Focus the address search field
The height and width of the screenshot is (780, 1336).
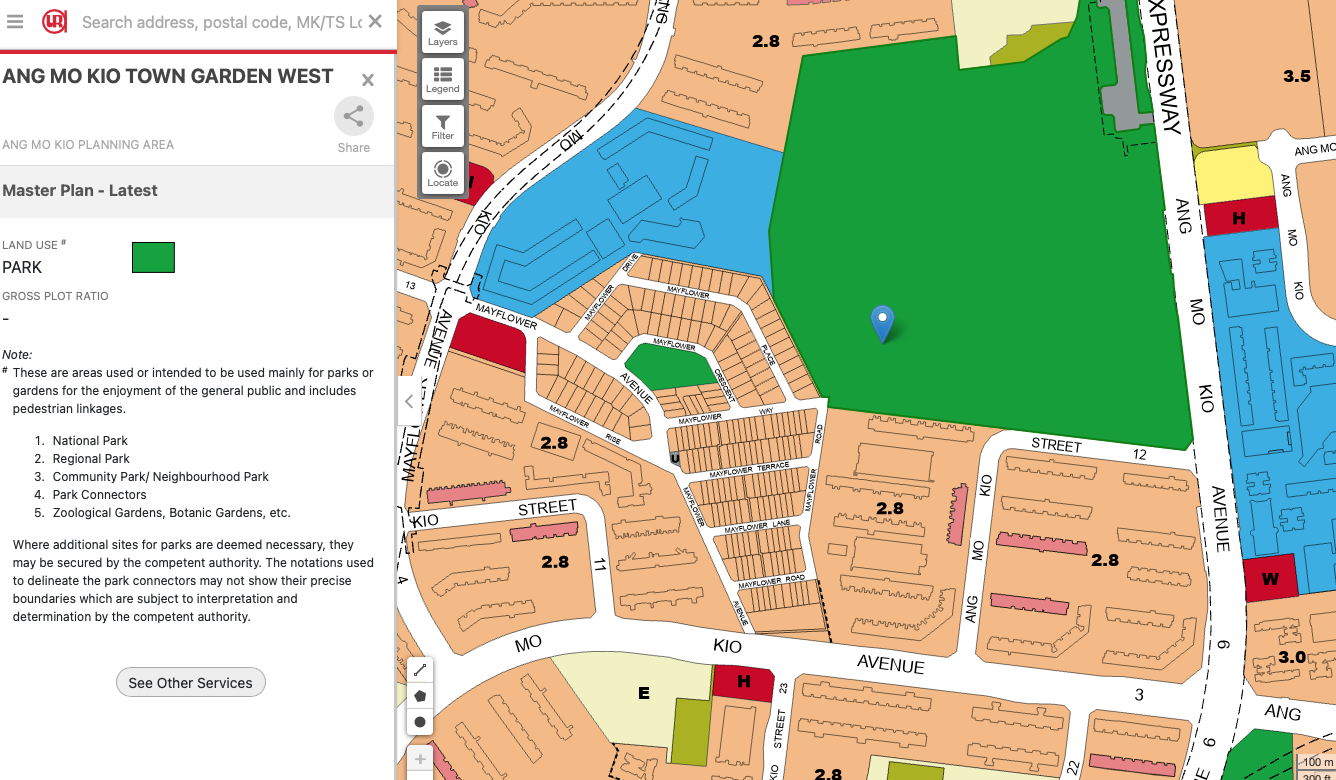point(221,21)
